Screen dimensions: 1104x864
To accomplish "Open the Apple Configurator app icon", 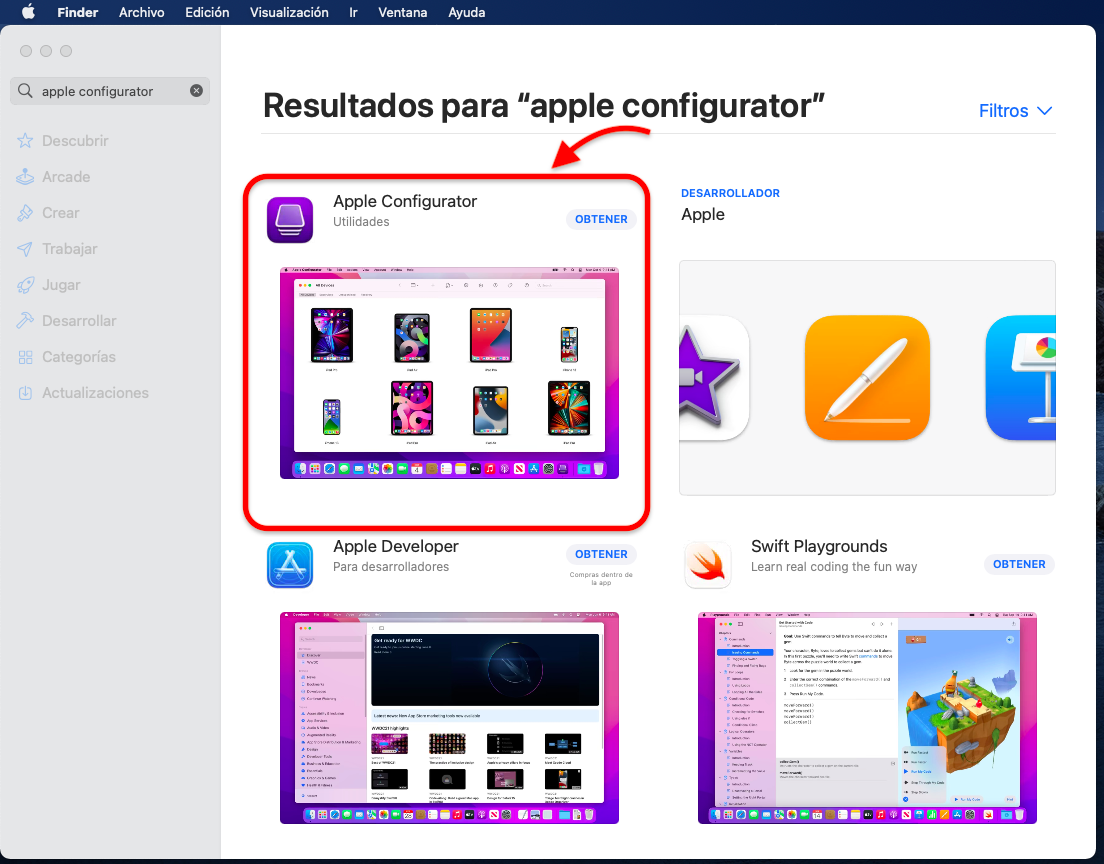I will click(290, 220).
